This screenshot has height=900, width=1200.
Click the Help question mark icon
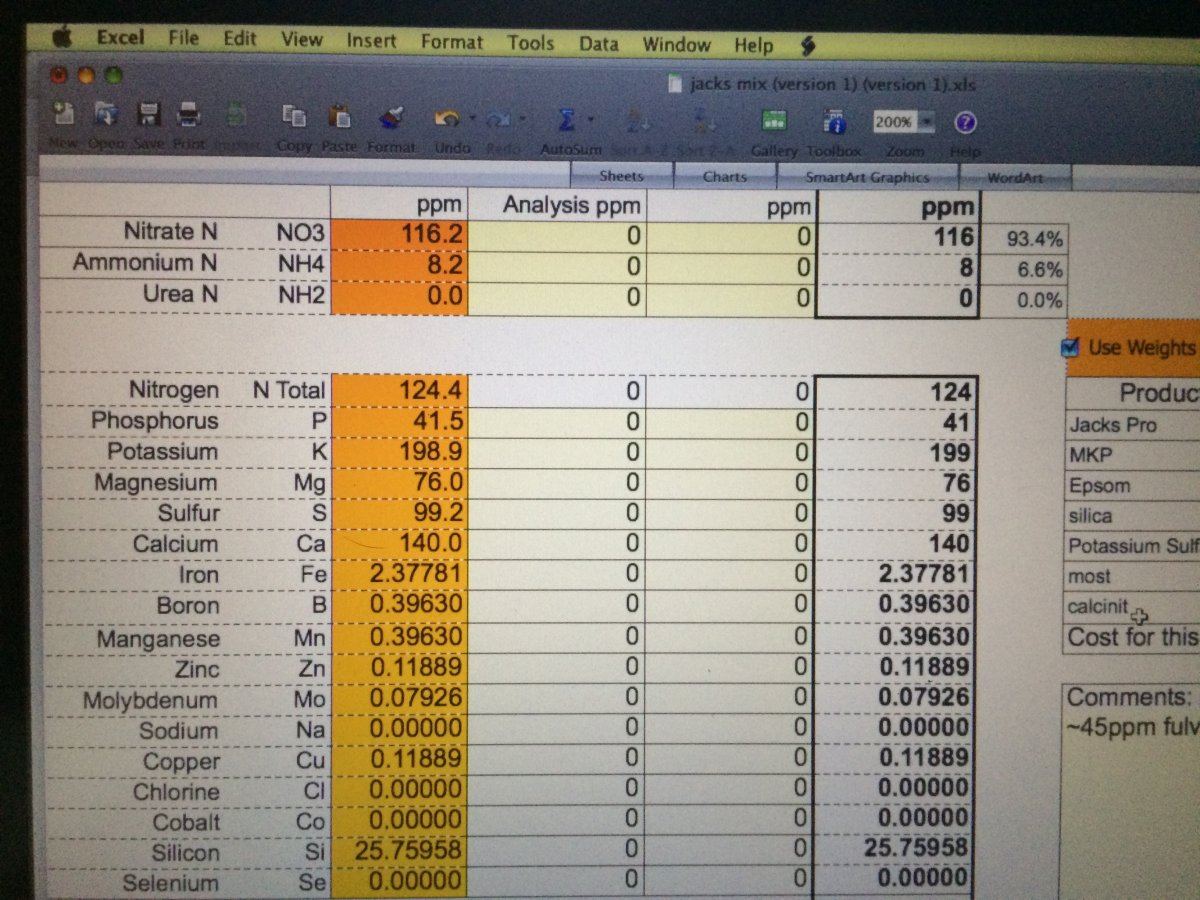[x=965, y=123]
